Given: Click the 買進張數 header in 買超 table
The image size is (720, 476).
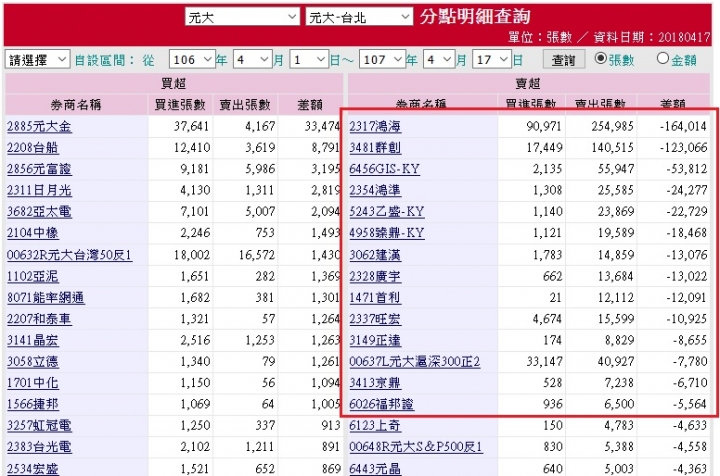Looking at the screenshot, I should (x=180, y=105).
